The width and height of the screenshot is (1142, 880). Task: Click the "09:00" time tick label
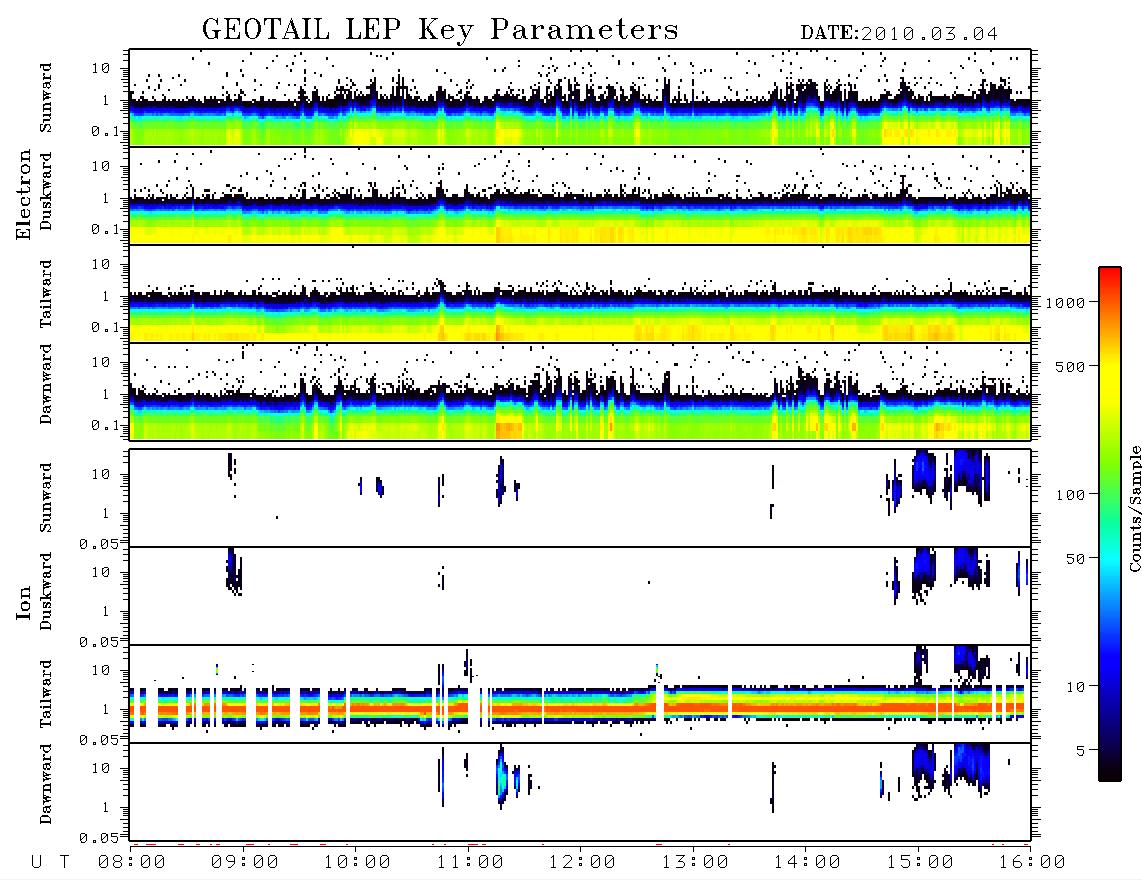(245, 862)
